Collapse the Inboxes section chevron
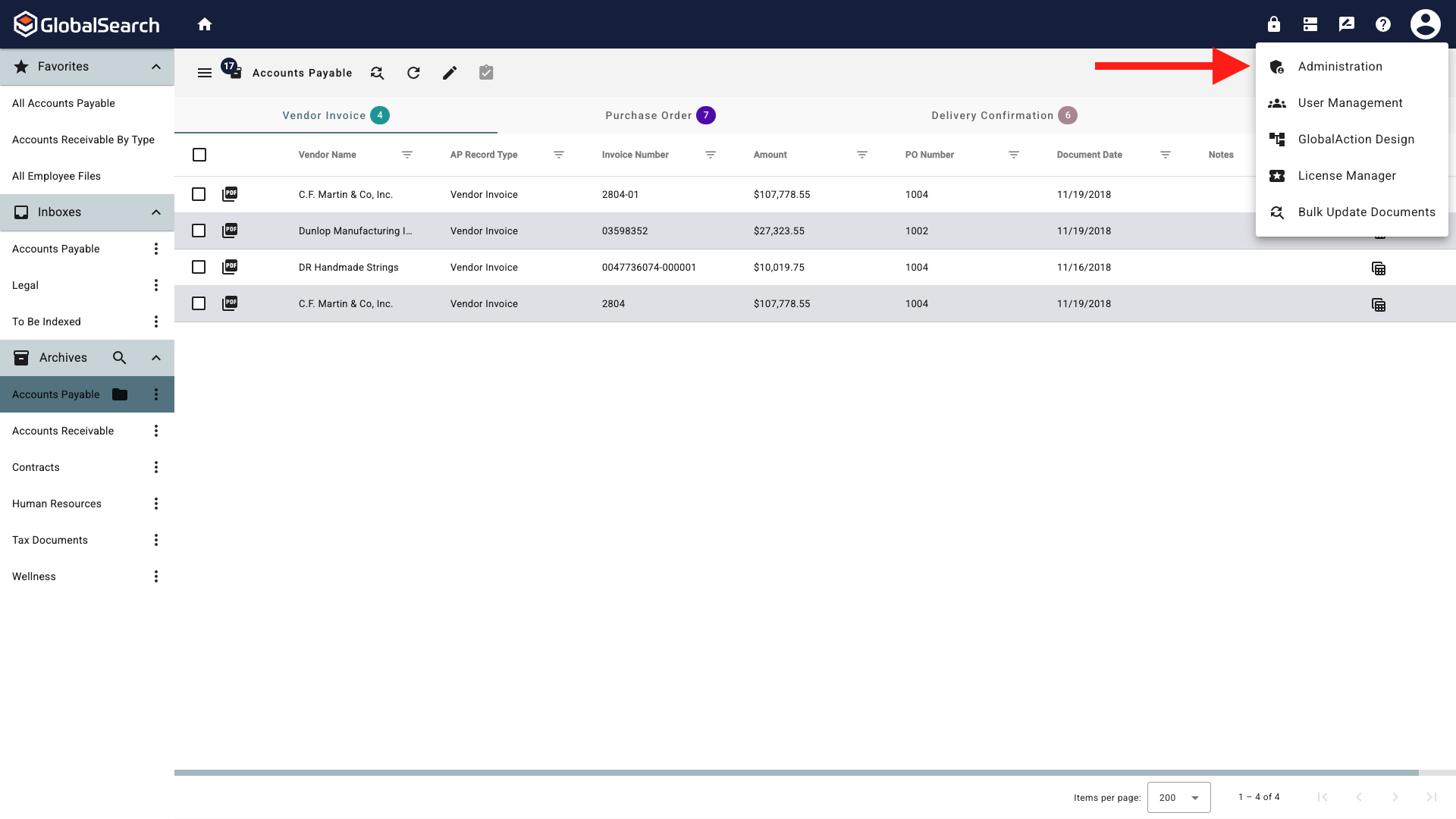This screenshot has height=819, width=1456. point(156,212)
